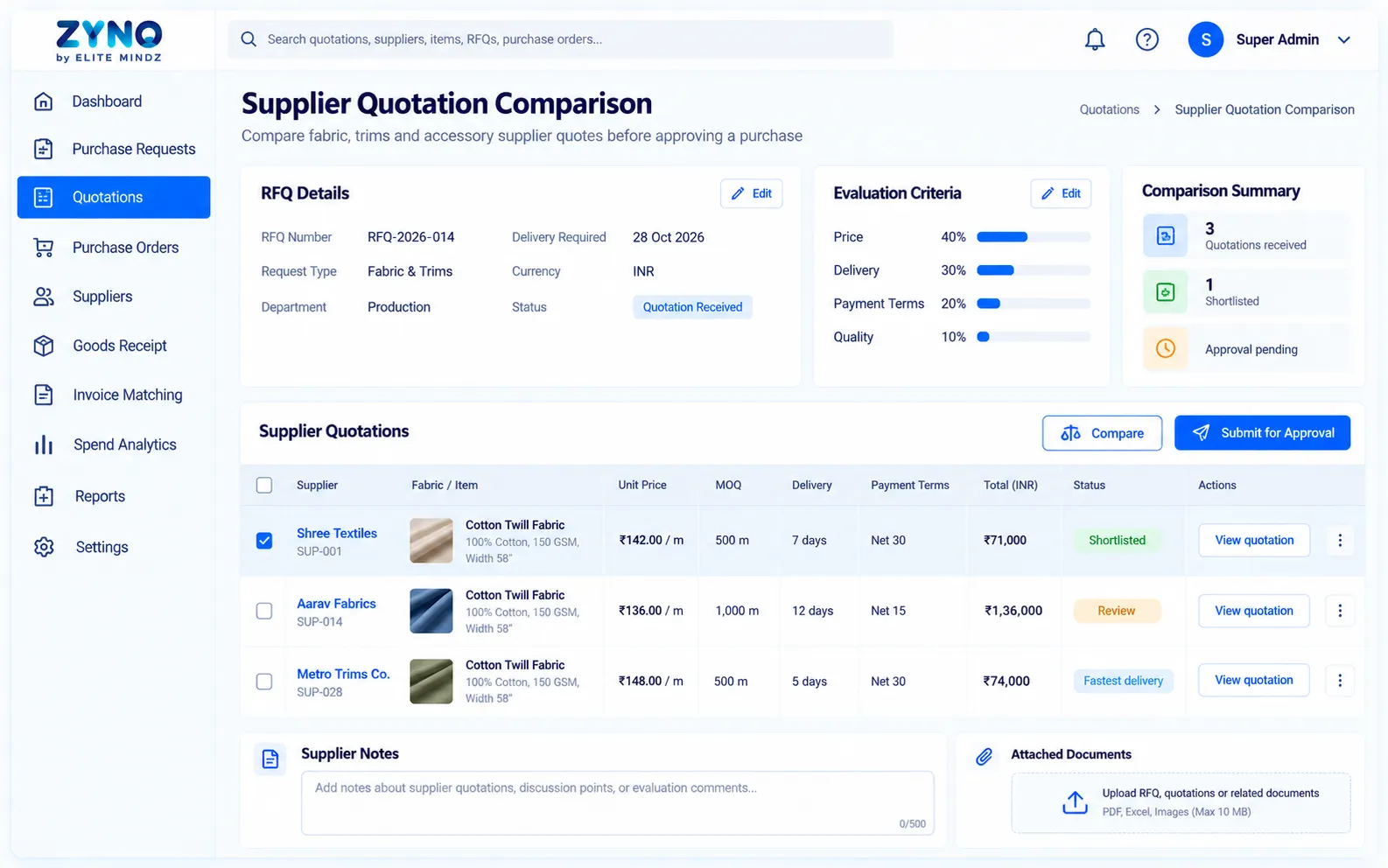
Task: Click Submit for Approval
Action: coord(1262,433)
